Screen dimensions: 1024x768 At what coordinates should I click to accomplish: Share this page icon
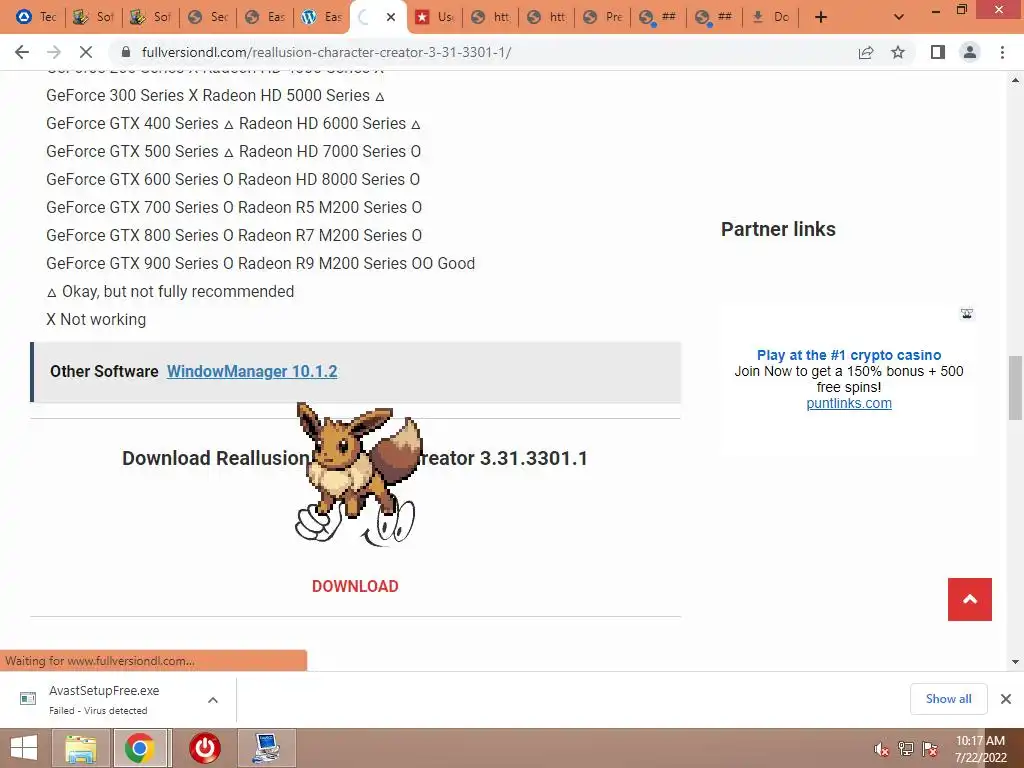point(866,52)
